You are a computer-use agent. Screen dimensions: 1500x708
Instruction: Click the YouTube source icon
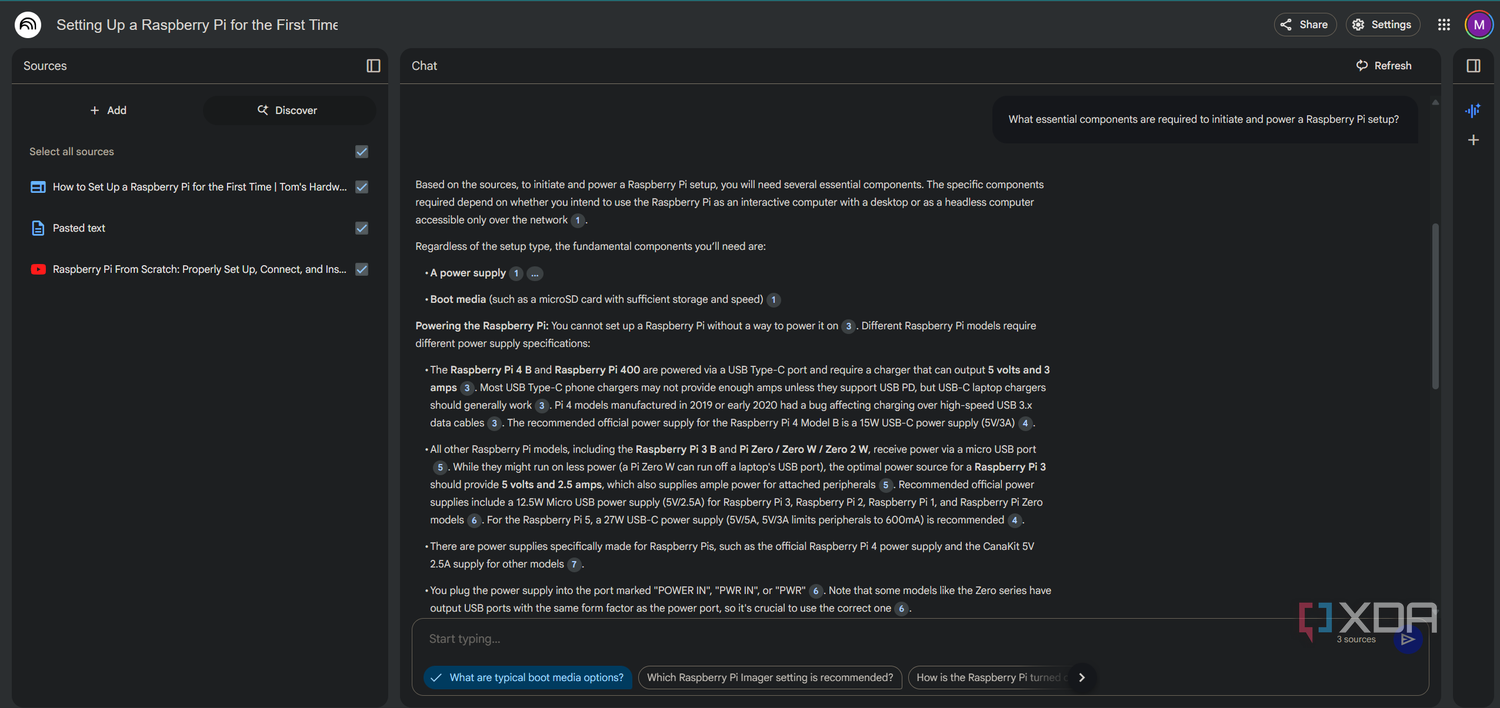tap(38, 269)
